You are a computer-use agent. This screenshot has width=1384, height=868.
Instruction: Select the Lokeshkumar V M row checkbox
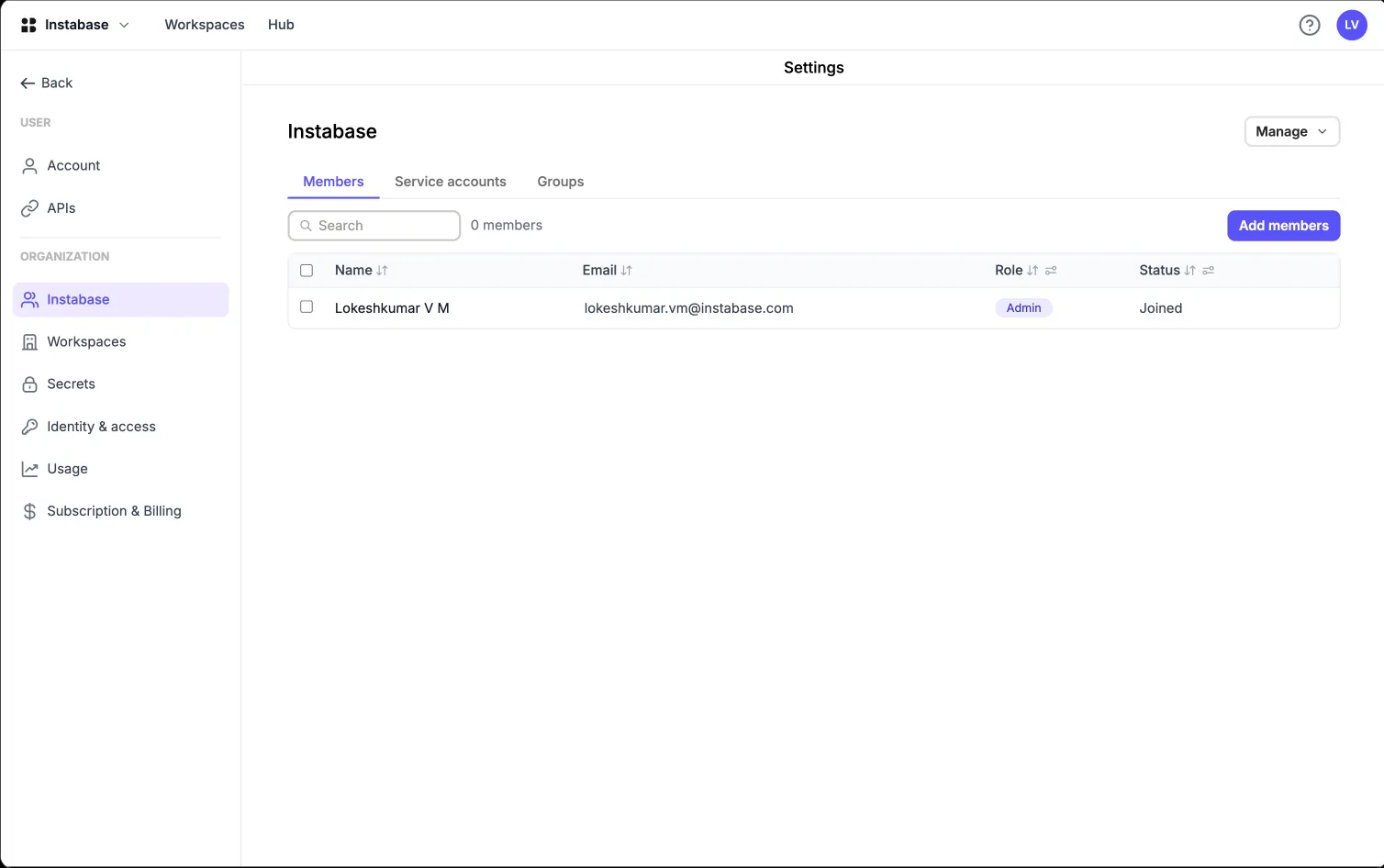click(307, 307)
